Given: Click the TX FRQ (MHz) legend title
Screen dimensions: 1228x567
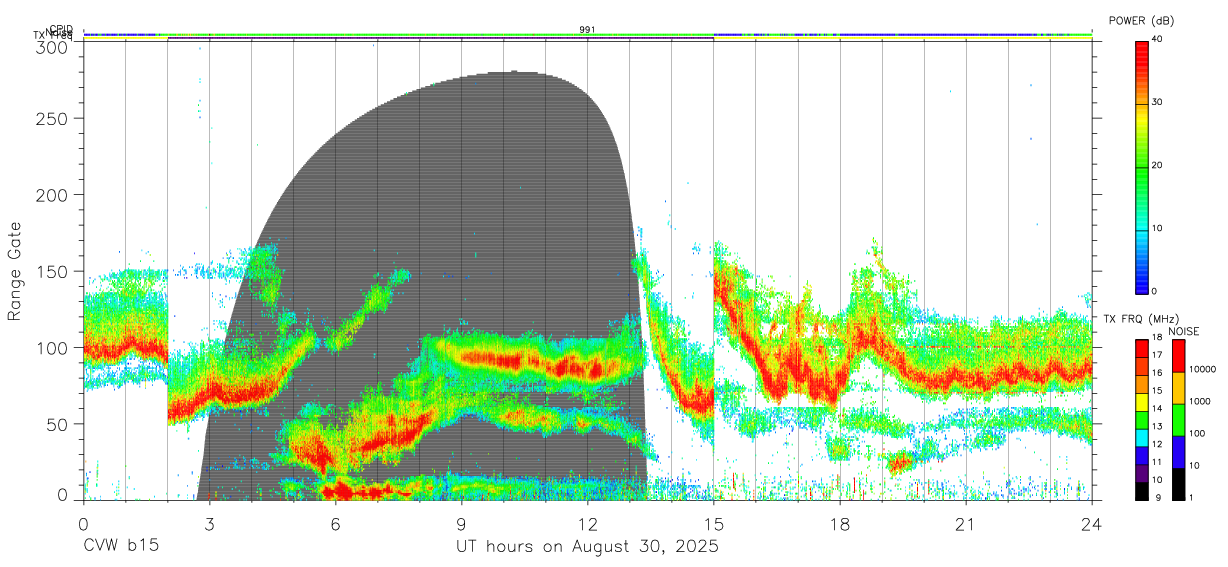Looking at the screenshot, I should 1140,319.
